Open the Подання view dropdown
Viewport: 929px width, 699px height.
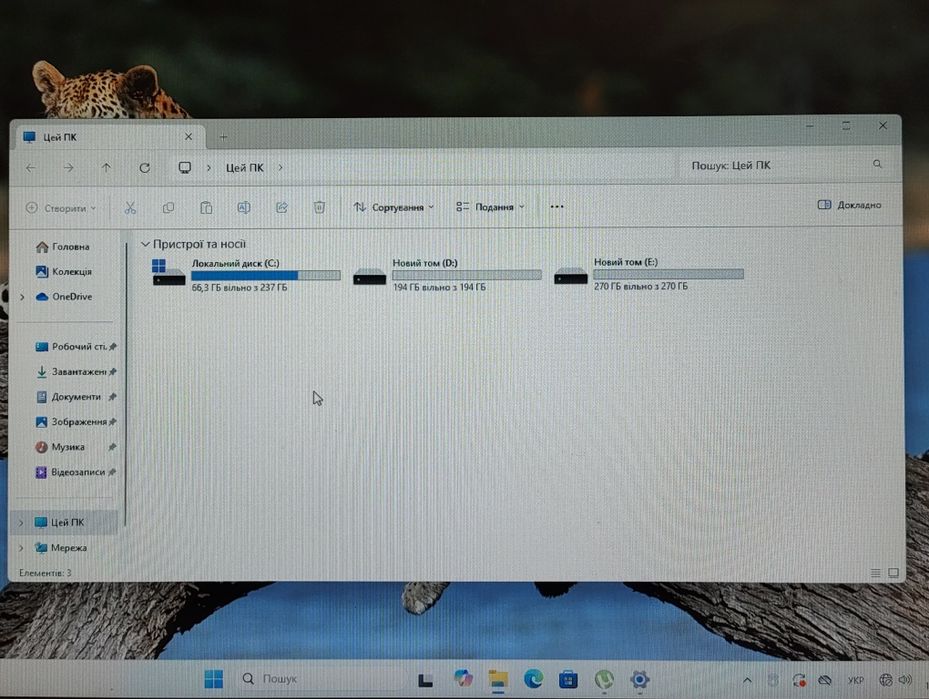tap(490, 207)
